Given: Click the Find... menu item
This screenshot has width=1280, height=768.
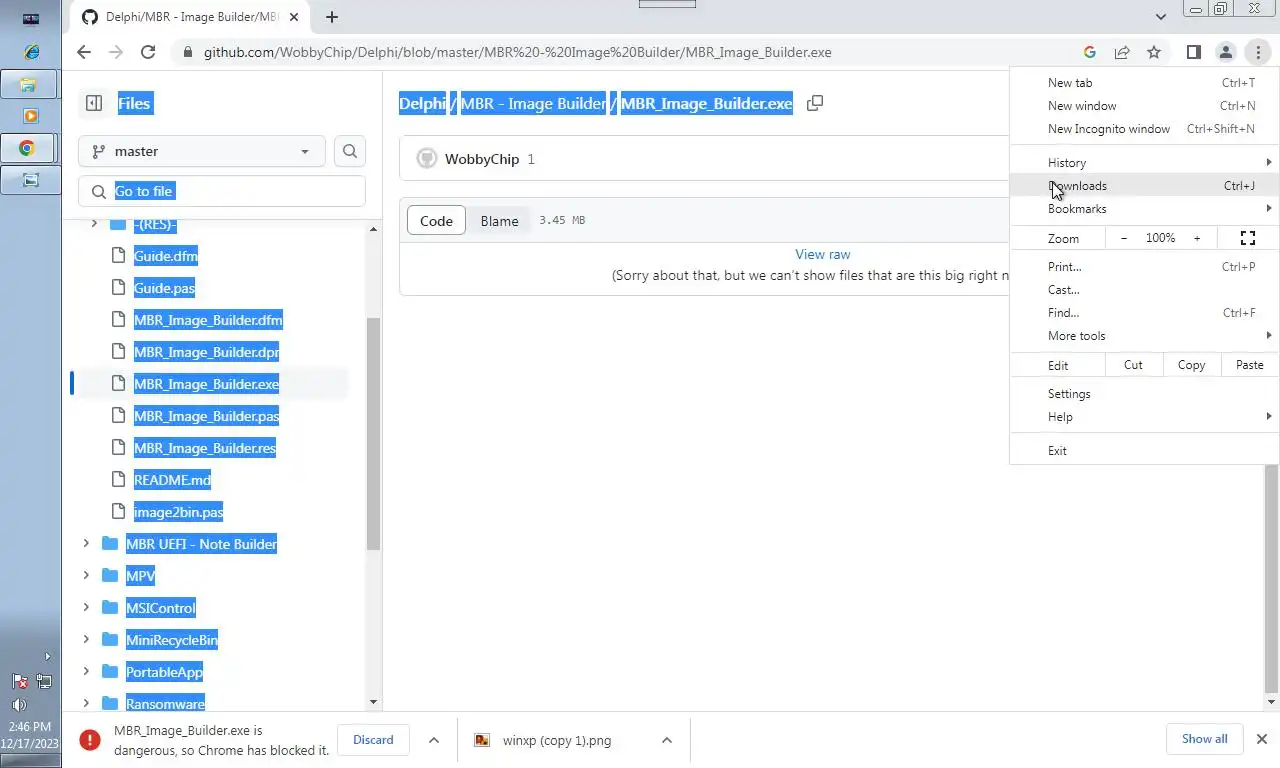Looking at the screenshot, I should 1144,313.
